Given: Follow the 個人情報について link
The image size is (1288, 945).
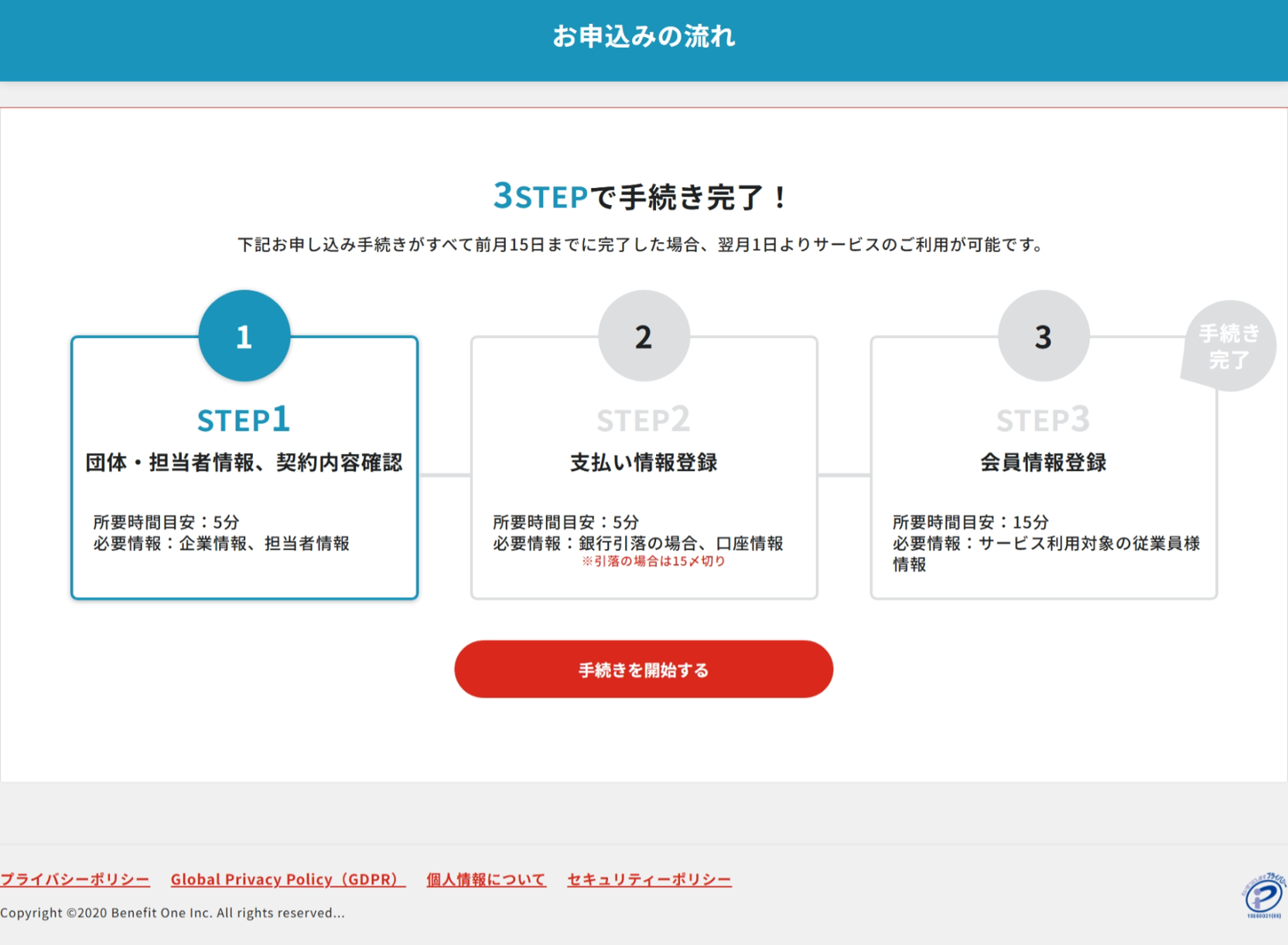Looking at the screenshot, I should pos(486,879).
